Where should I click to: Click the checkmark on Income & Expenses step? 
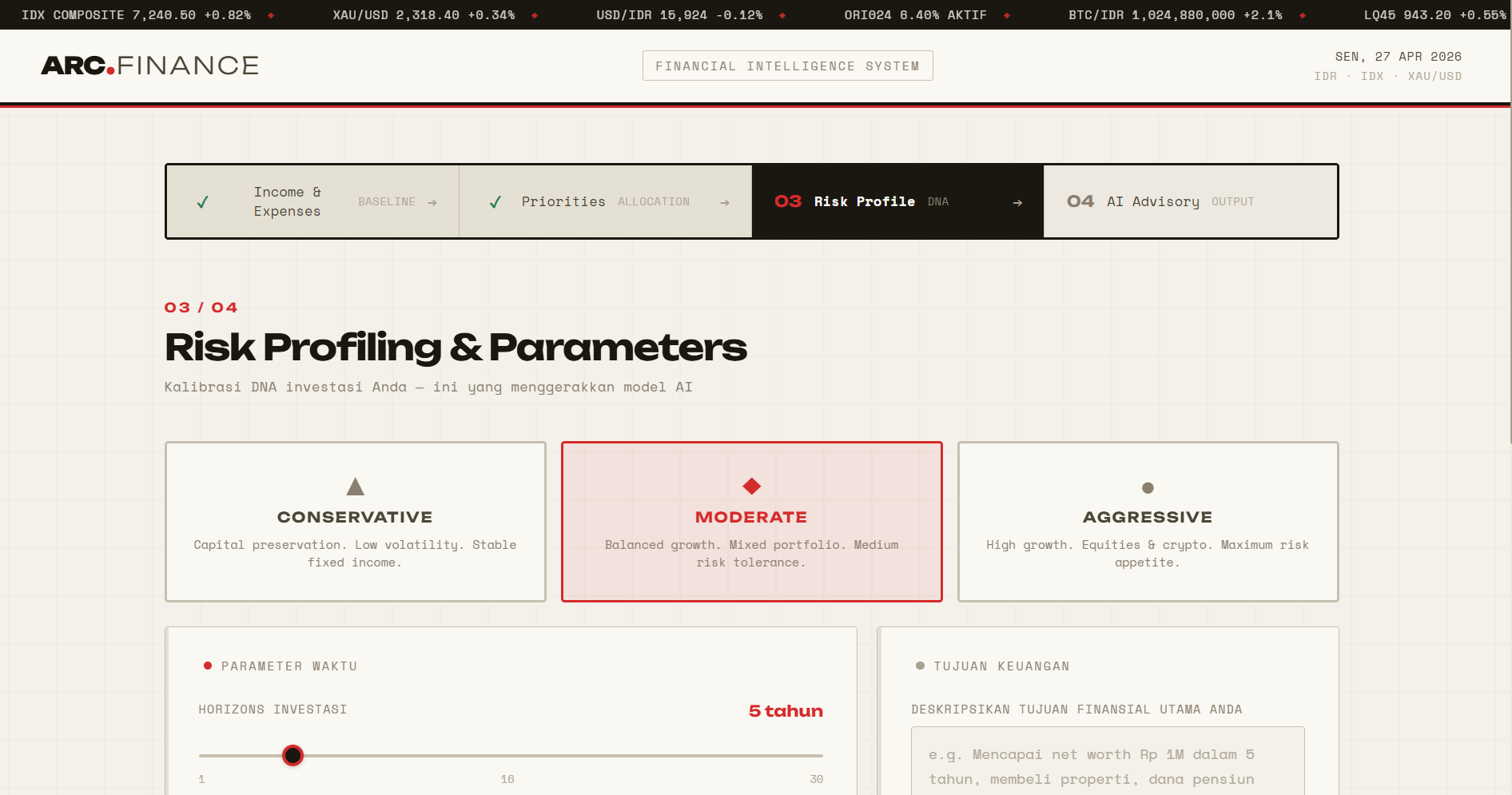[x=202, y=201]
